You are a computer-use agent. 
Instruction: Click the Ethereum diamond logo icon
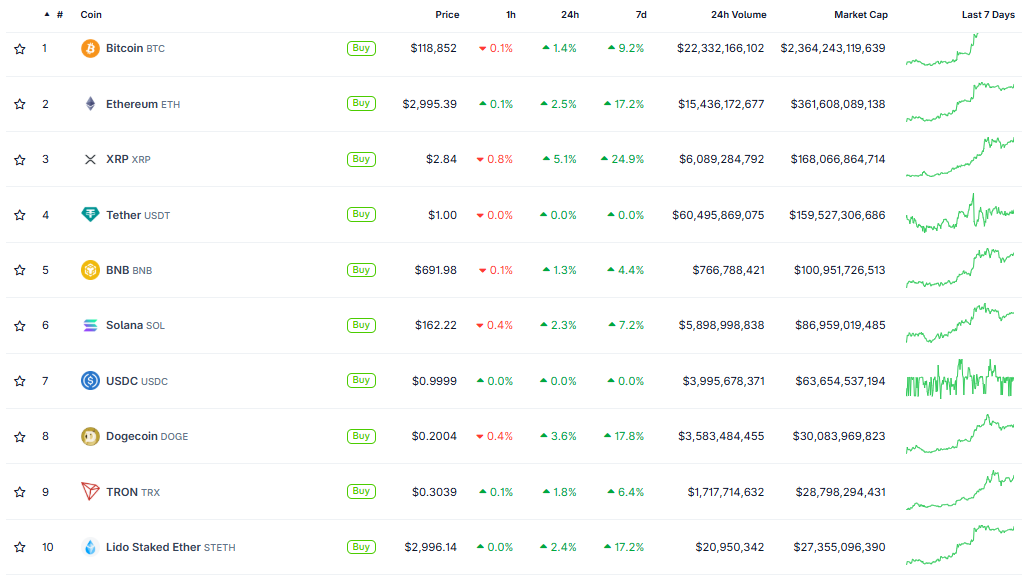click(x=90, y=104)
